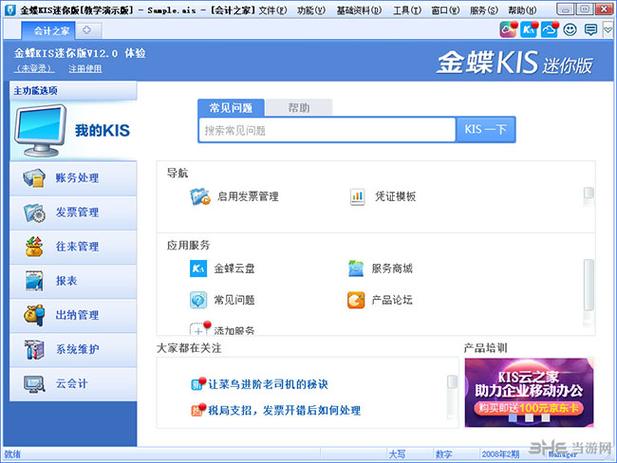
Task: Click the blue cloud icon in top toolbar
Action: (x=549, y=30)
